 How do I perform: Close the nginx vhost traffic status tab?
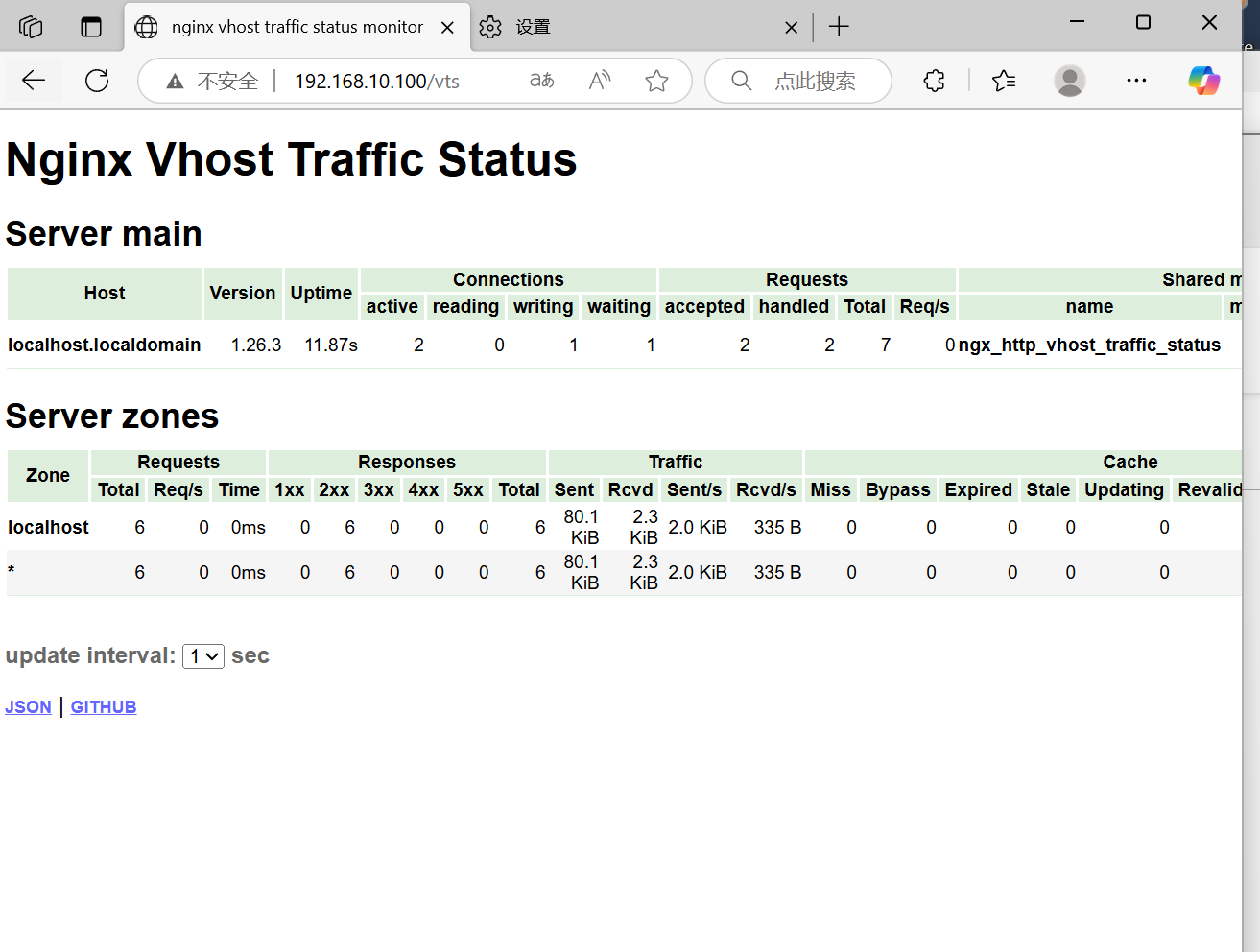(447, 28)
